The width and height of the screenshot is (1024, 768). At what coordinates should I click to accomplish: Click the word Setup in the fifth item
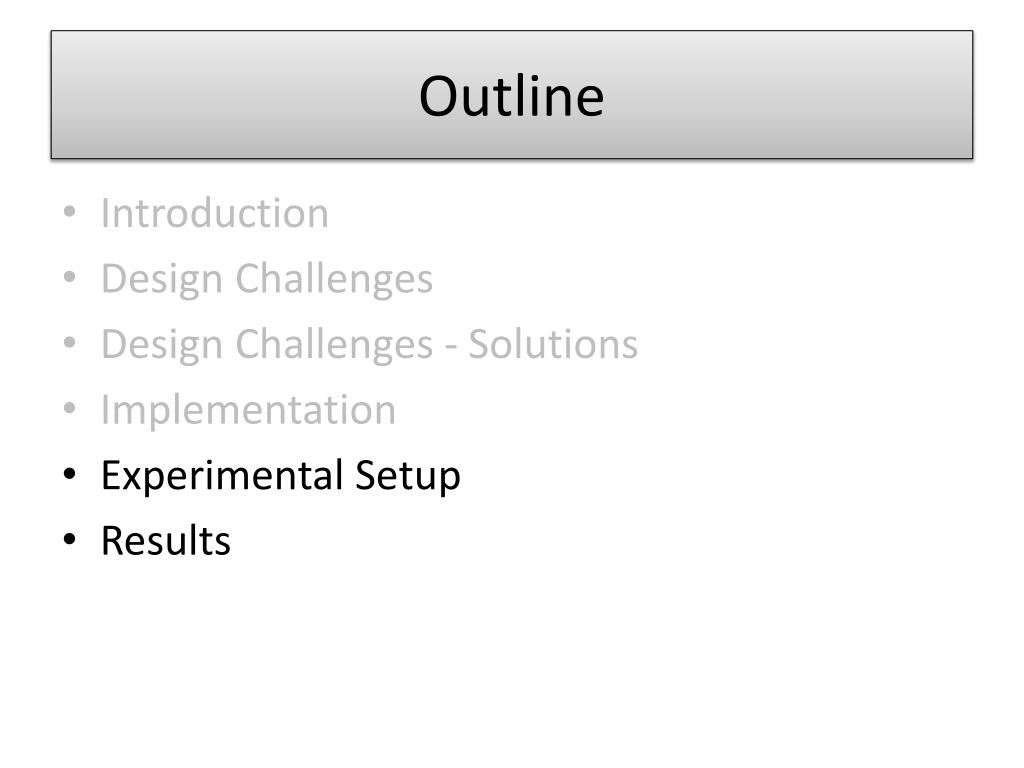pos(408,475)
